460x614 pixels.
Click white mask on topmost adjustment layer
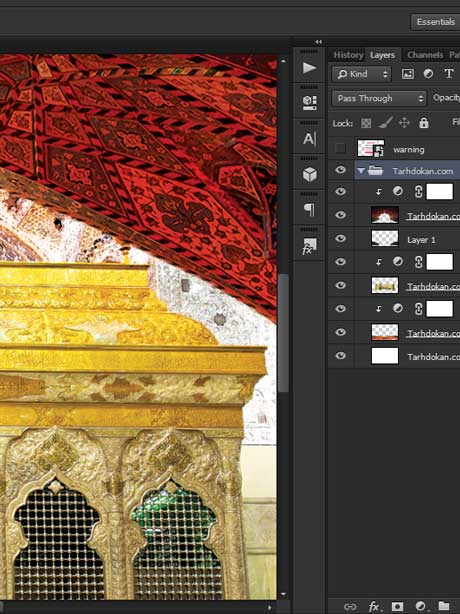click(440, 191)
